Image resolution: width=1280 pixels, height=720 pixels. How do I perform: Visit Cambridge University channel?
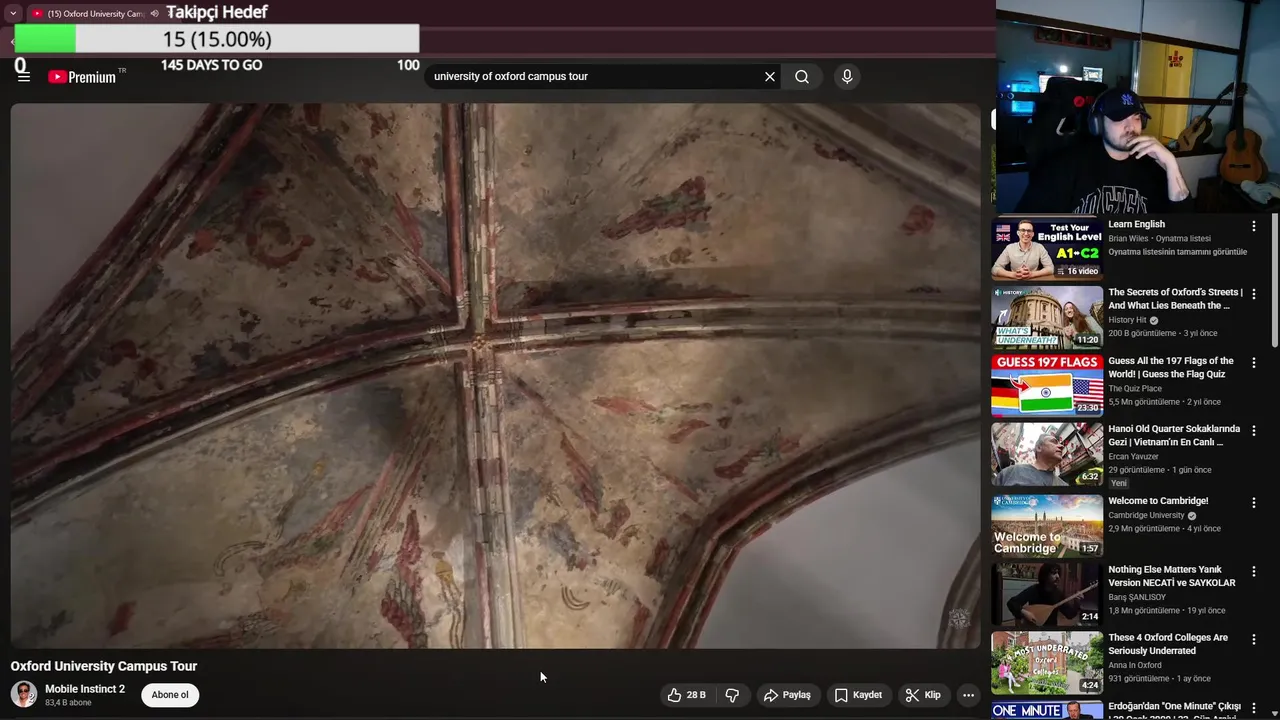point(1146,515)
